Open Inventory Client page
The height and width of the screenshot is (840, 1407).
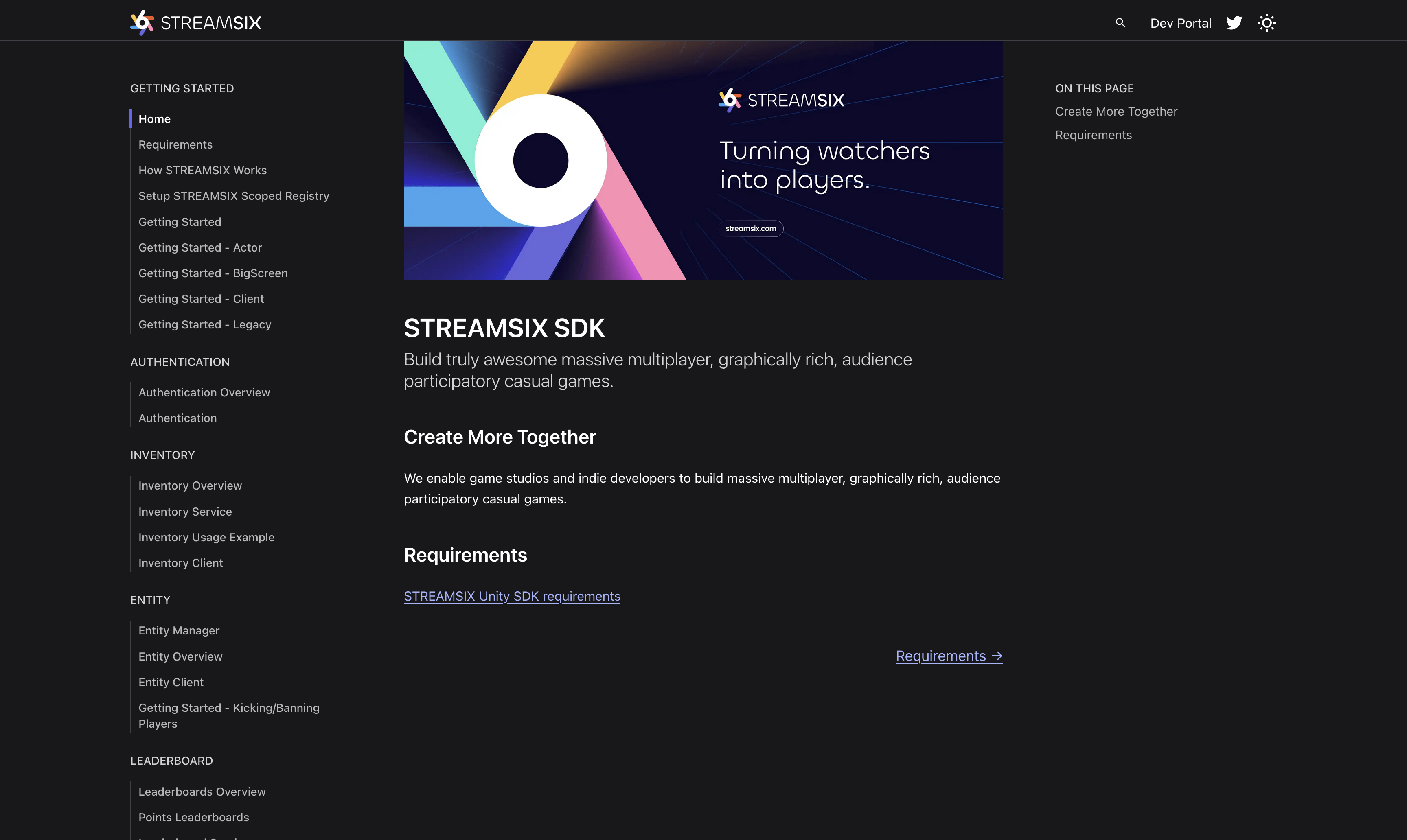[x=181, y=563]
